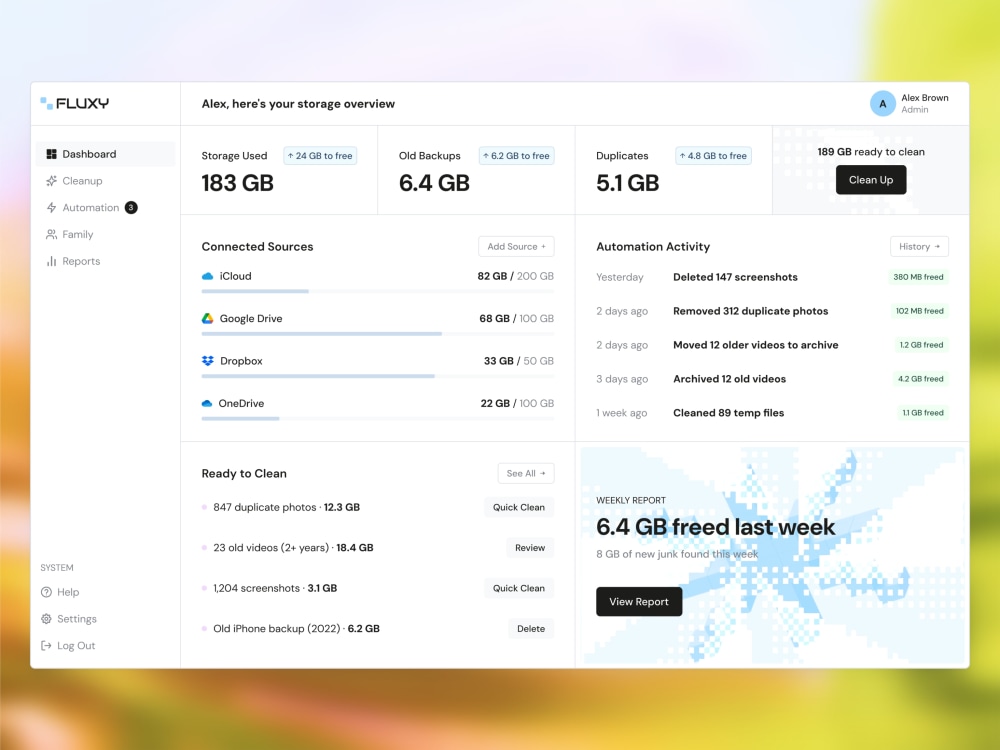
Task: Click the 5.1 GB duplicates value
Action: point(627,183)
